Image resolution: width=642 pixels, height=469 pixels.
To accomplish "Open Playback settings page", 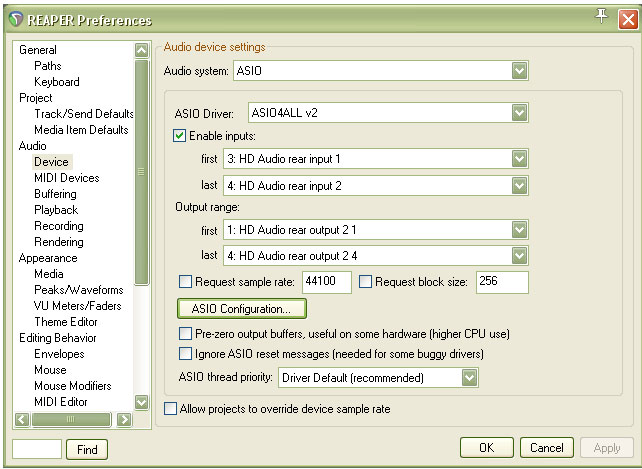I will coord(56,210).
